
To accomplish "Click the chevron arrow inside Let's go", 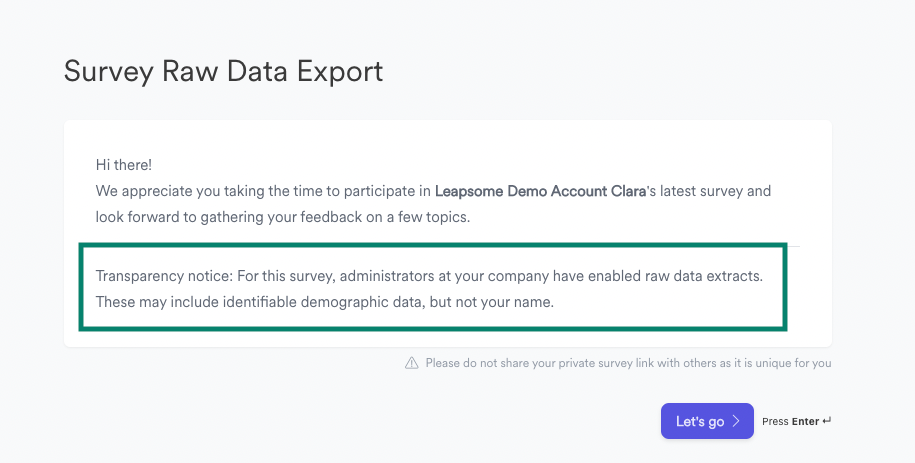I will pos(736,421).
